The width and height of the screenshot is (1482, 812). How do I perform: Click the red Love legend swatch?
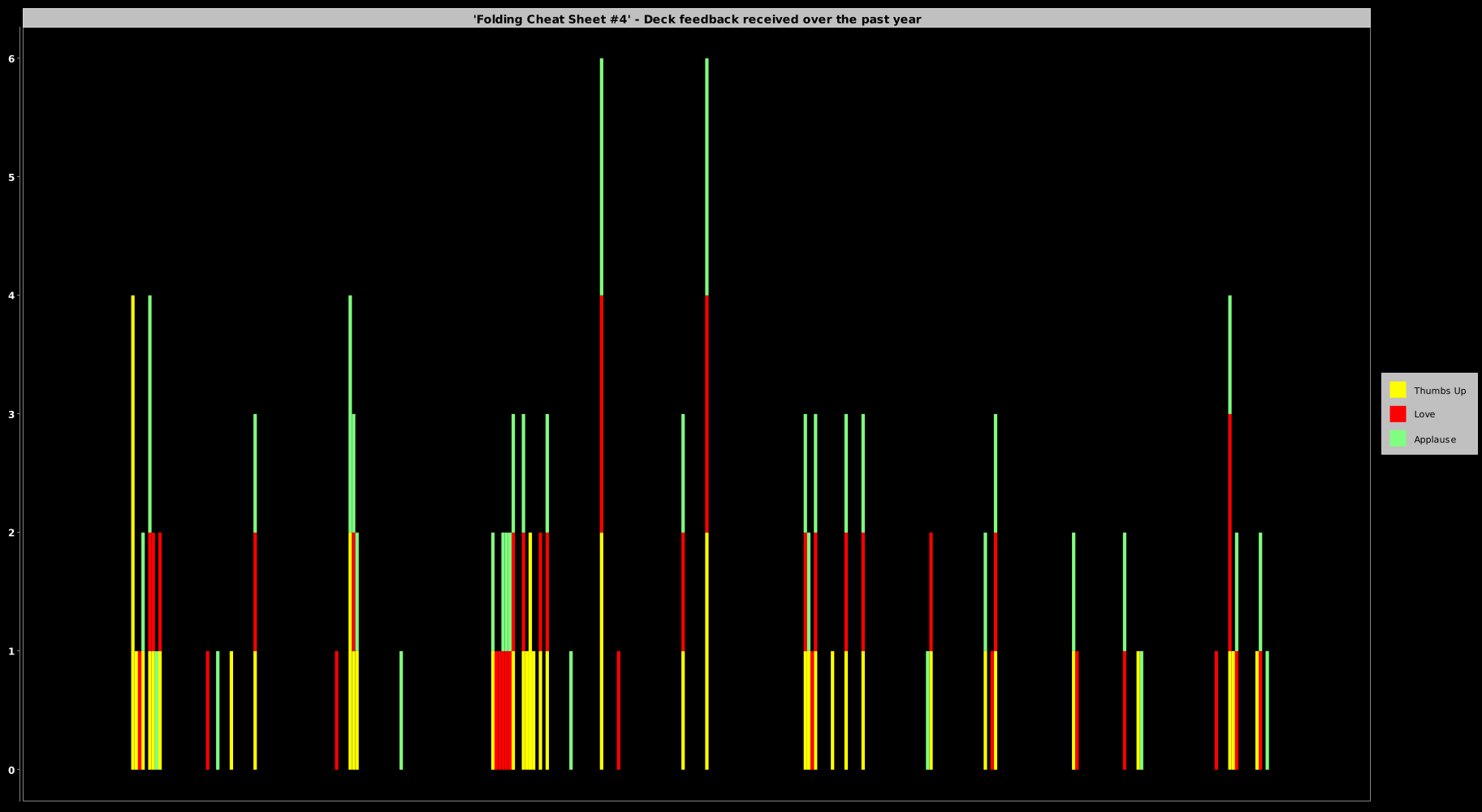pos(1398,414)
